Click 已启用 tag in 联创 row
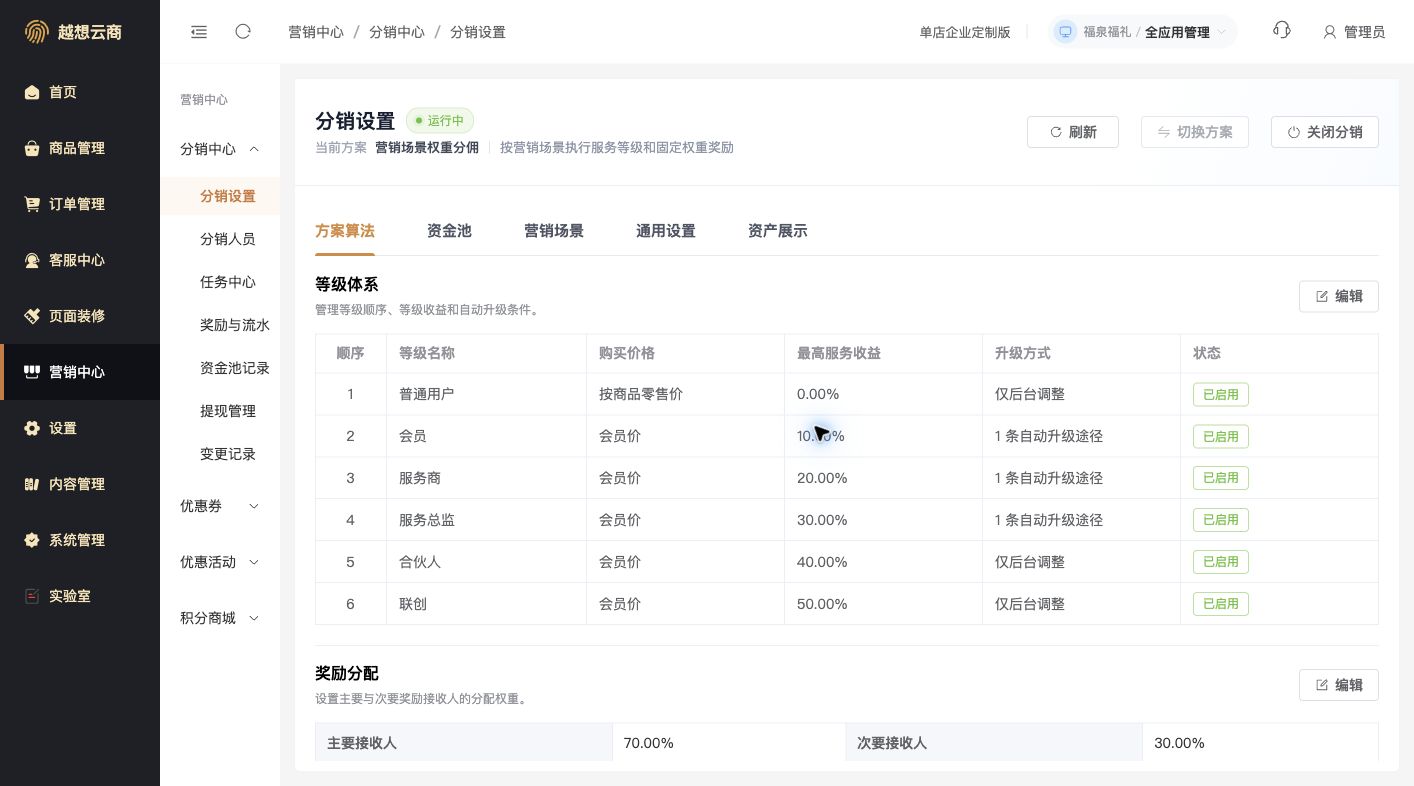Screen dimensions: 1414x786 tap(1220, 604)
